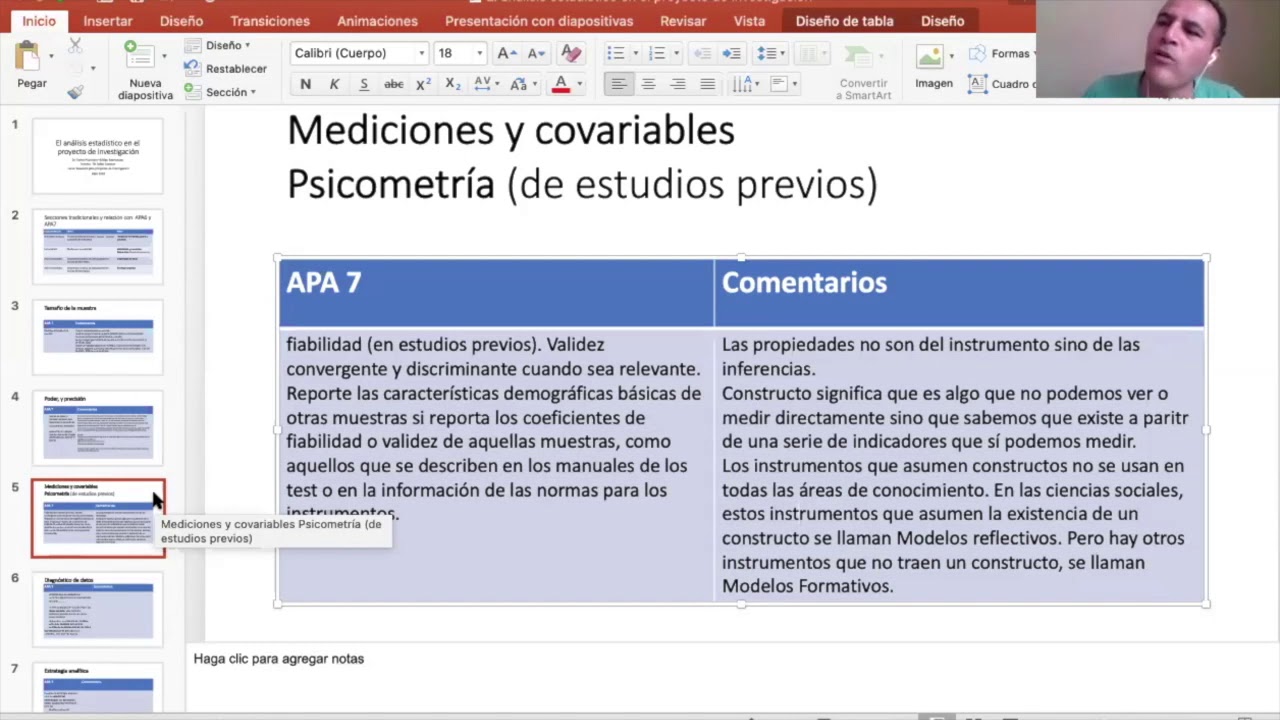The width and height of the screenshot is (1280, 720).
Task: Add a slide with the Nueva diapositiva icon
Action: coord(139,56)
